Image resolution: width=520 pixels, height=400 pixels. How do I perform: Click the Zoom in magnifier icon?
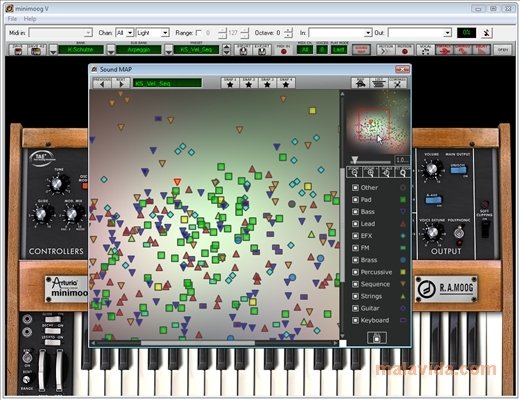tap(370, 172)
